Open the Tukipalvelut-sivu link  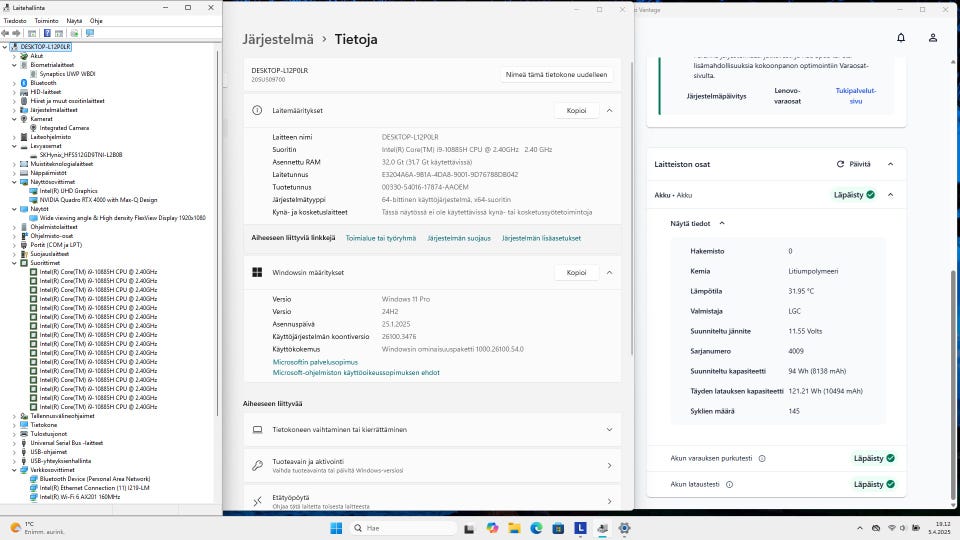coord(855,95)
